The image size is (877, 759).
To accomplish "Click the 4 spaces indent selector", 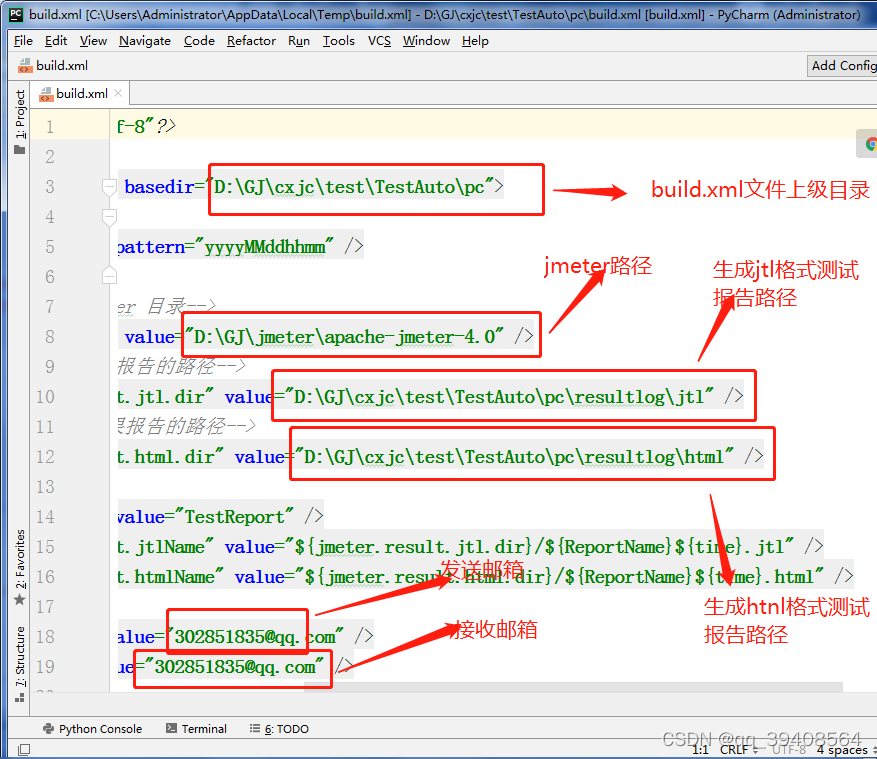I will [x=846, y=749].
